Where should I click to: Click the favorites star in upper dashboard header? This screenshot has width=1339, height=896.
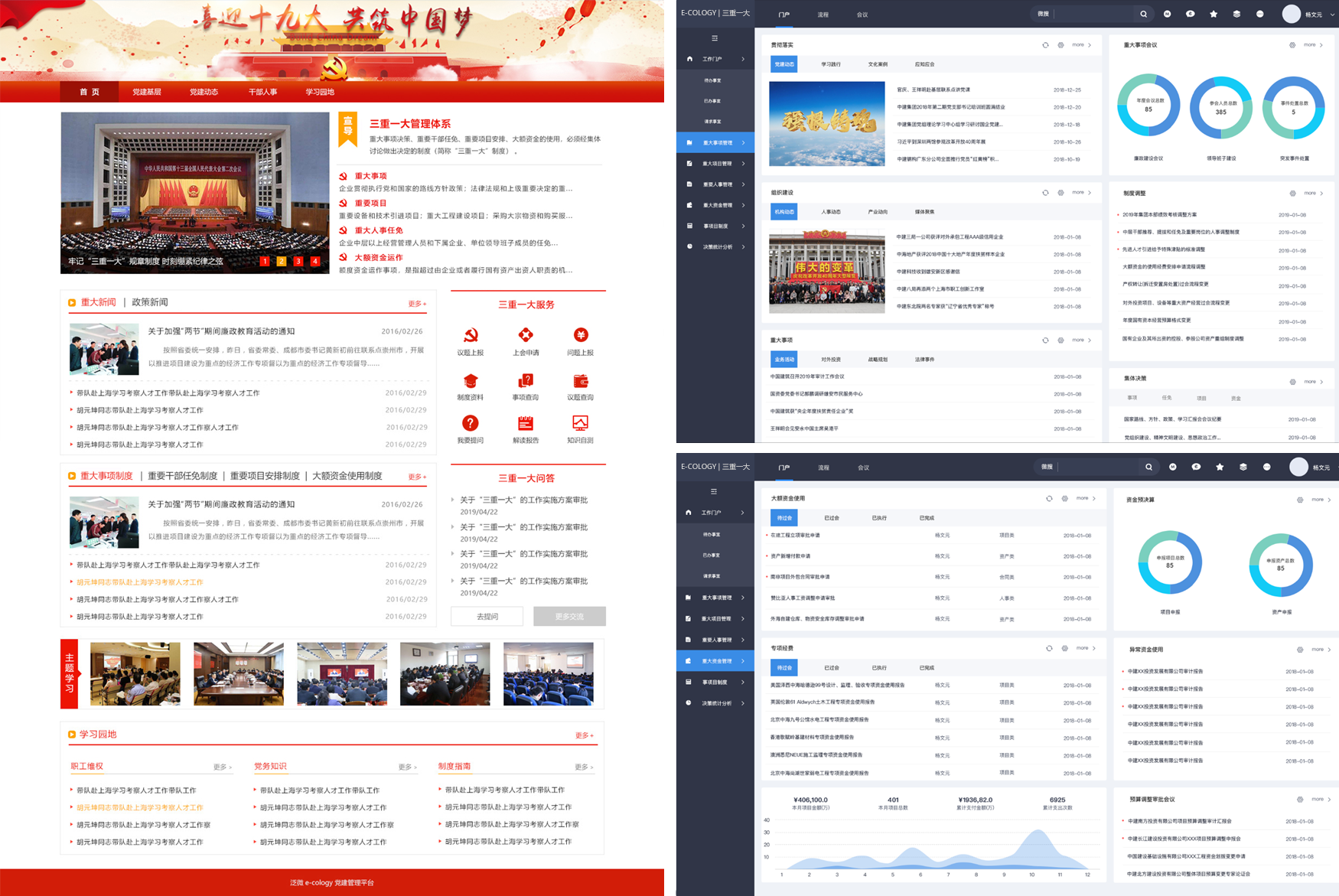click(x=1214, y=14)
